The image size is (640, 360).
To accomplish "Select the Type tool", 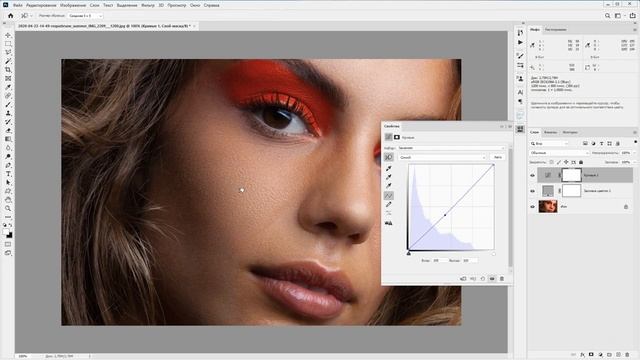I will click(8, 174).
